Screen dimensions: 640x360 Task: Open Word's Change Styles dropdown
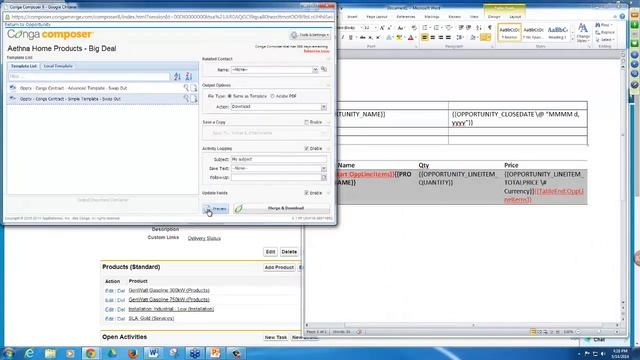click(x=583, y=33)
